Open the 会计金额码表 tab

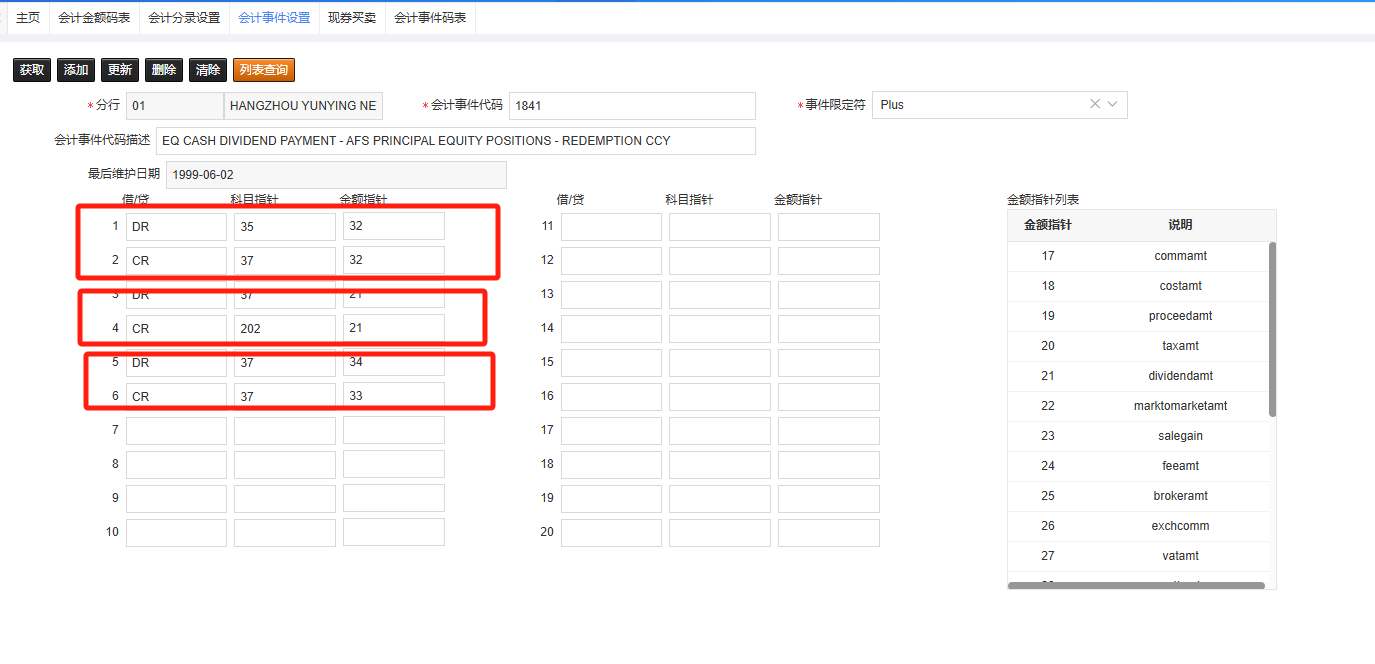(x=94, y=18)
